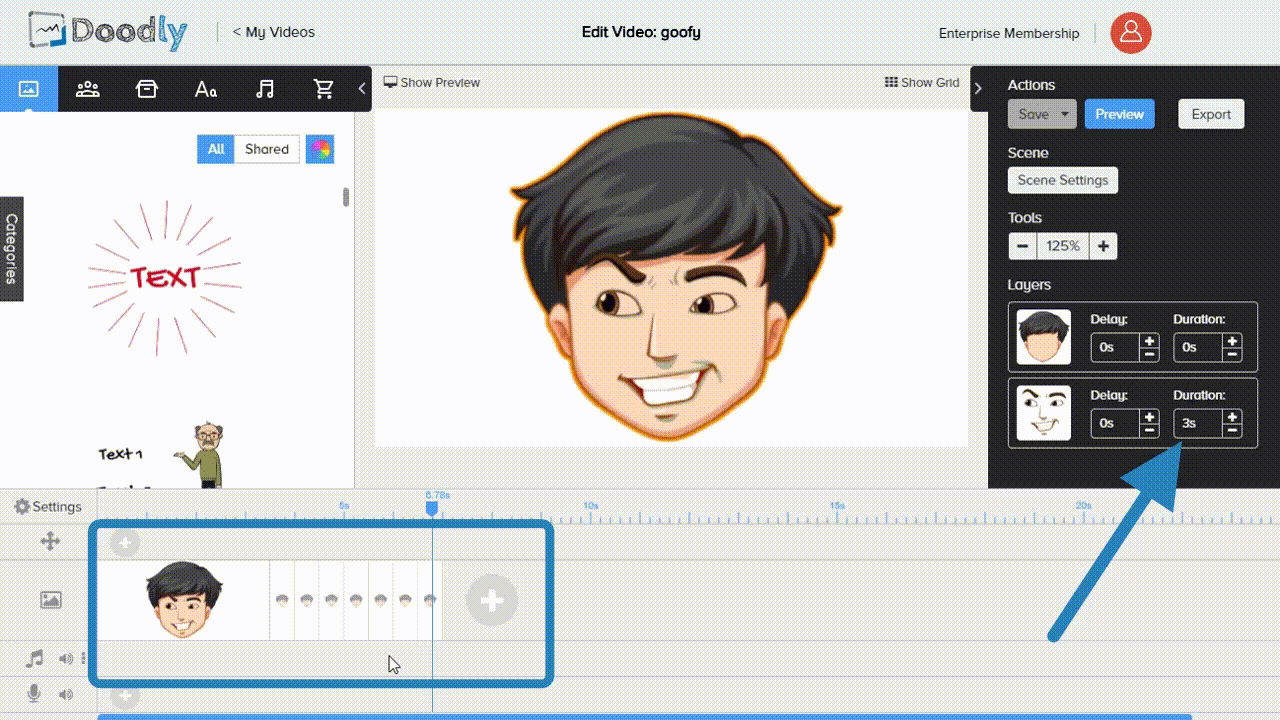Select the Text assets tab icon

click(206, 90)
